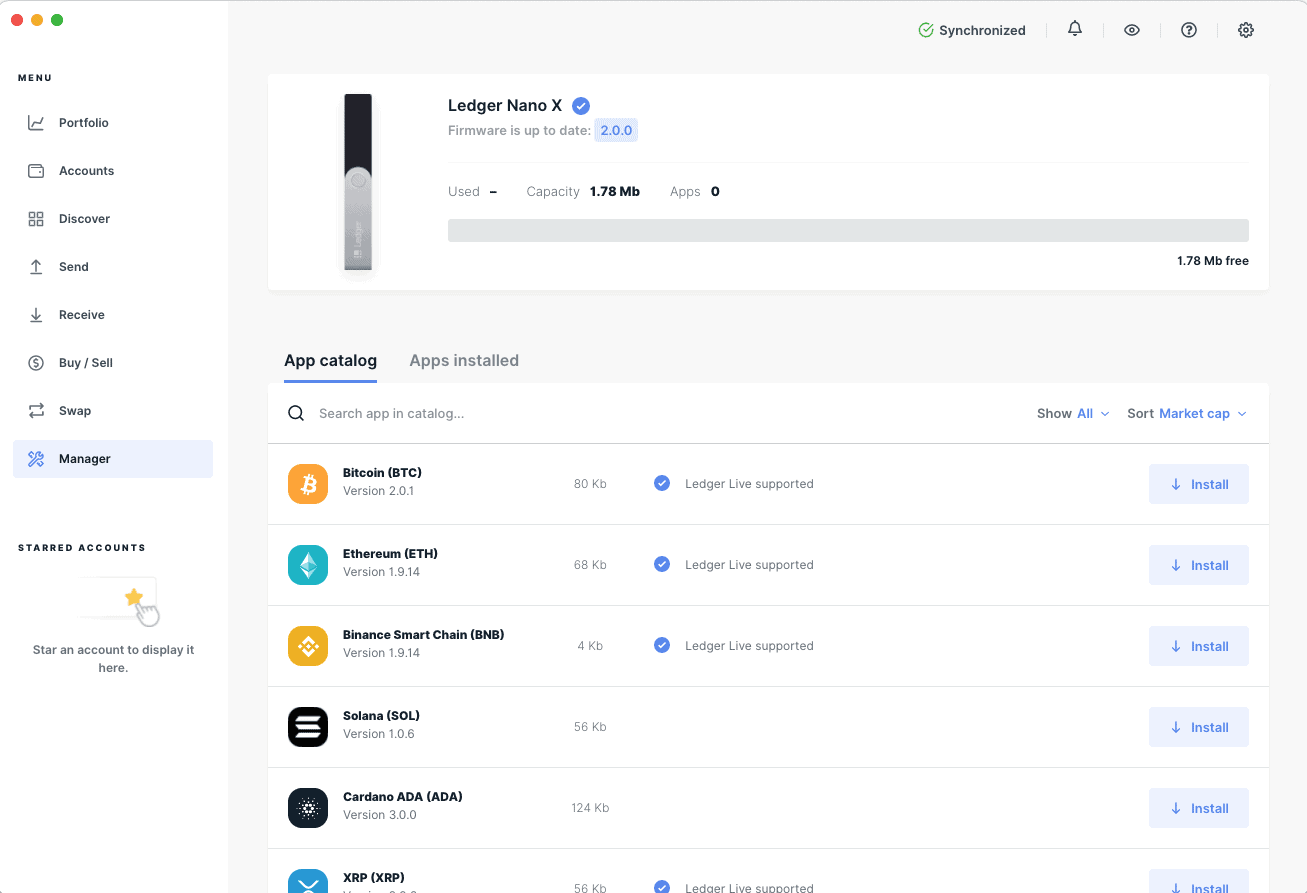Click the discreet mode eye icon
This screenshot has width=1307, height=893.
pos(1132,30)
